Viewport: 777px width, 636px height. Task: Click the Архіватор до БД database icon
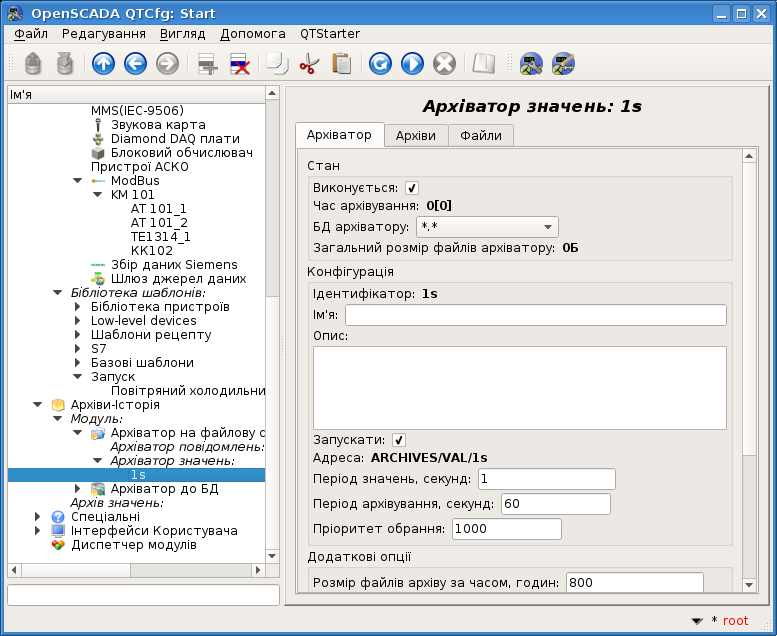98,489
